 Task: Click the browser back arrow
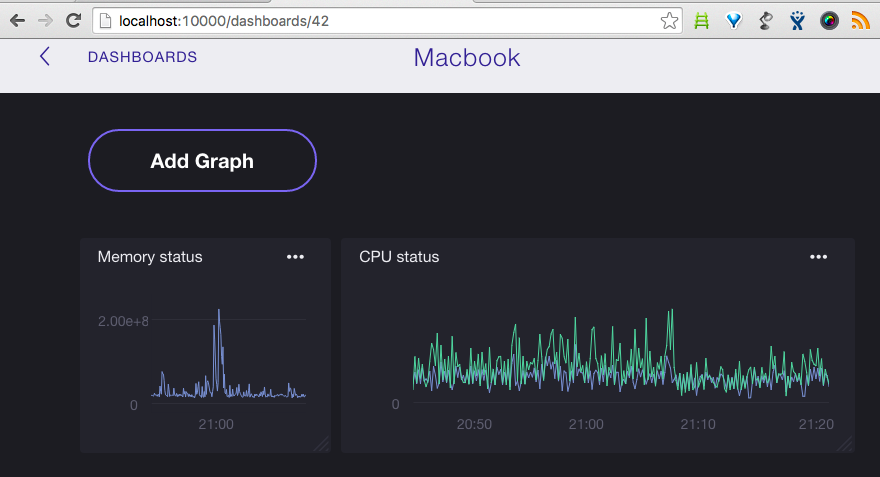click(18, 21)
